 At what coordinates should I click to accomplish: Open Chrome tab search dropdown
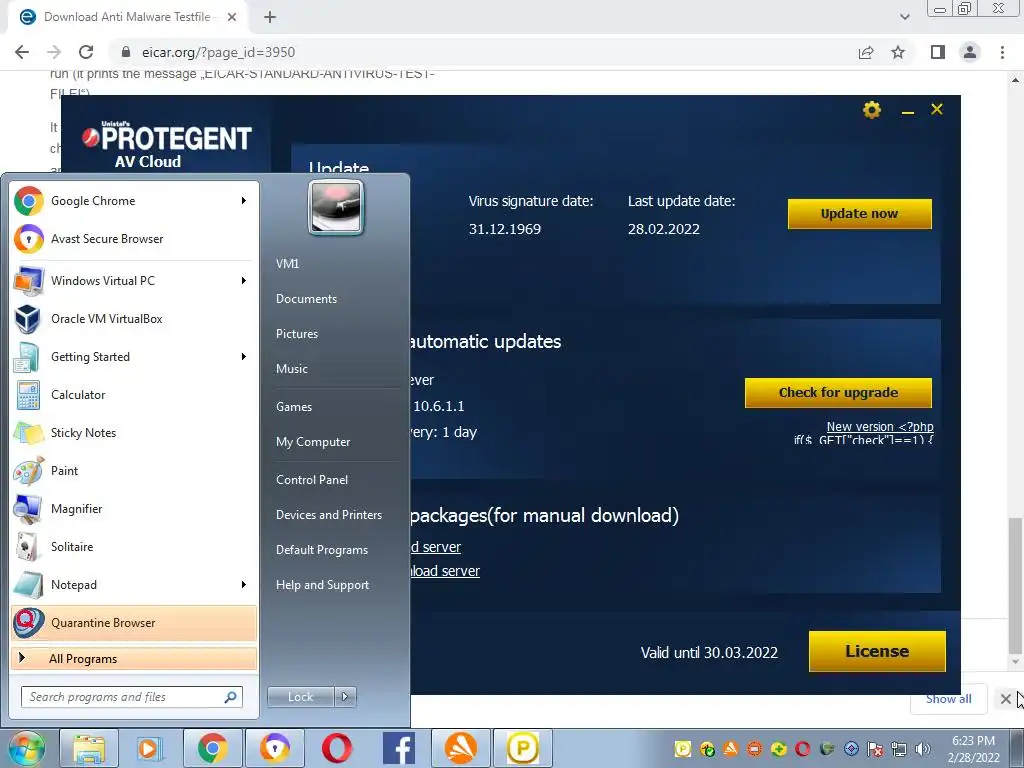tap(904, 17)
